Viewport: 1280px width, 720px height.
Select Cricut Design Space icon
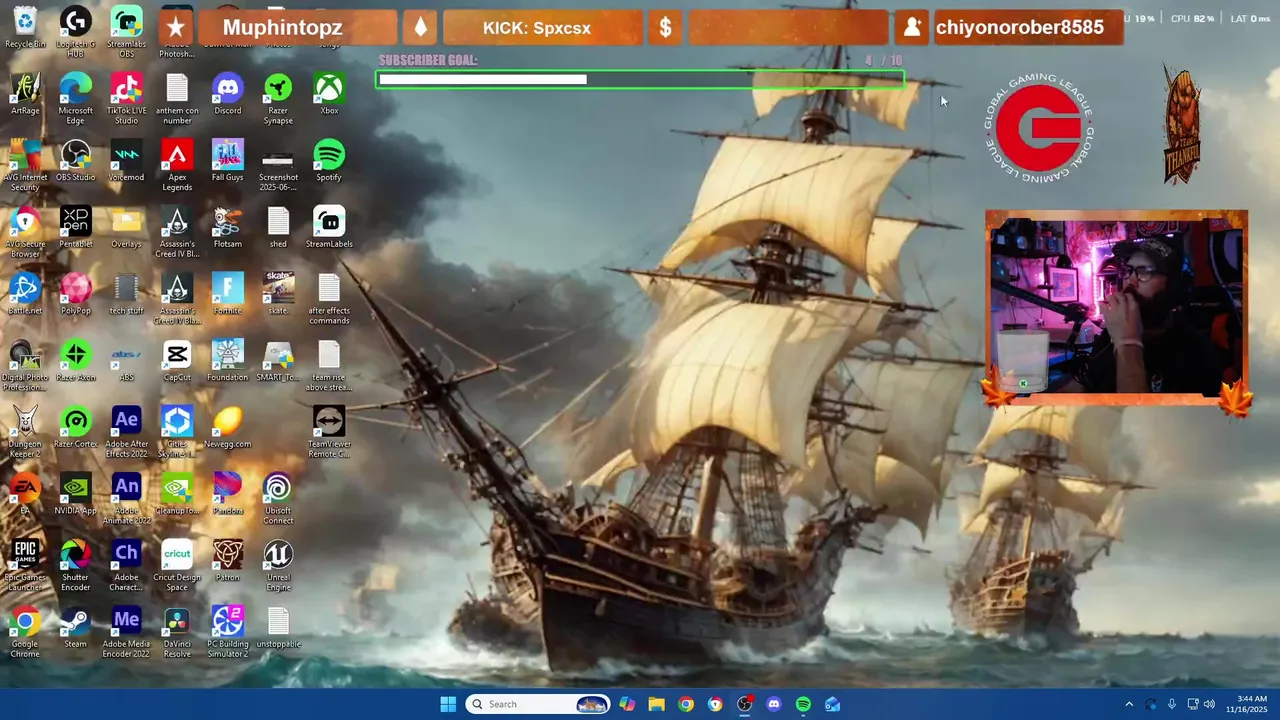177,565
